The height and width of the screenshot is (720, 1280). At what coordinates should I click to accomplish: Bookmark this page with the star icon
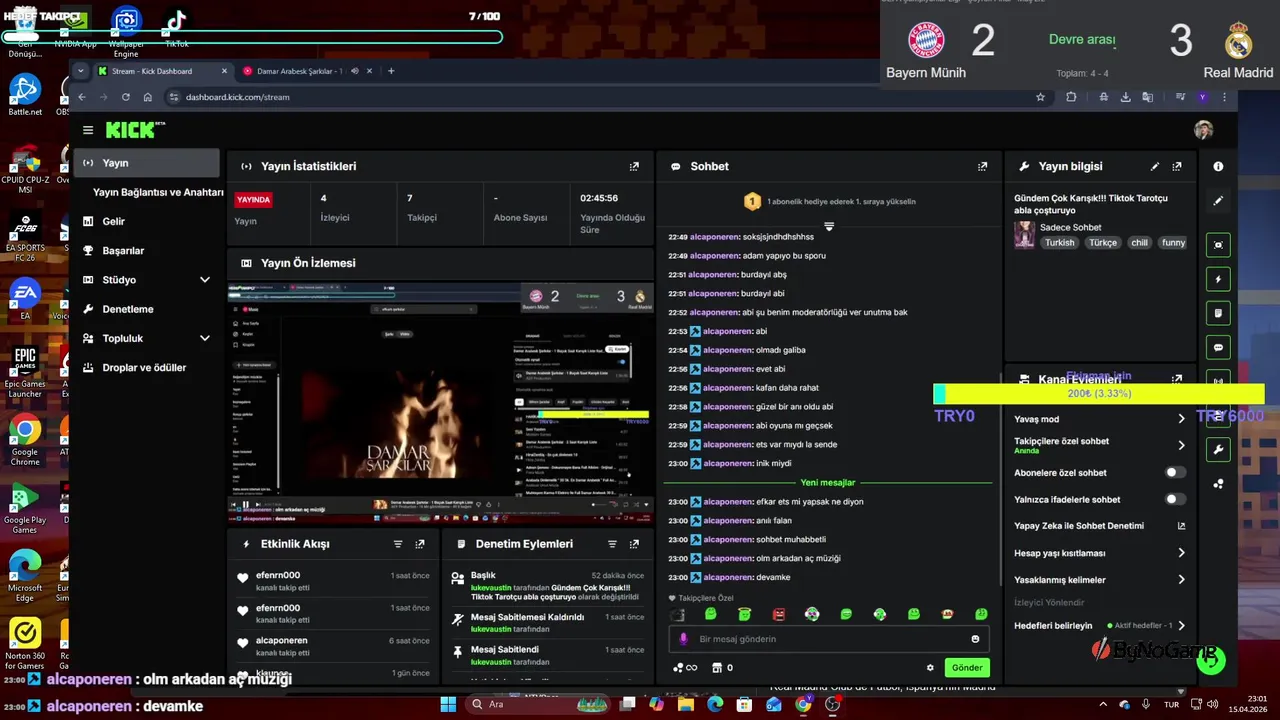(x=1040, y=97)
